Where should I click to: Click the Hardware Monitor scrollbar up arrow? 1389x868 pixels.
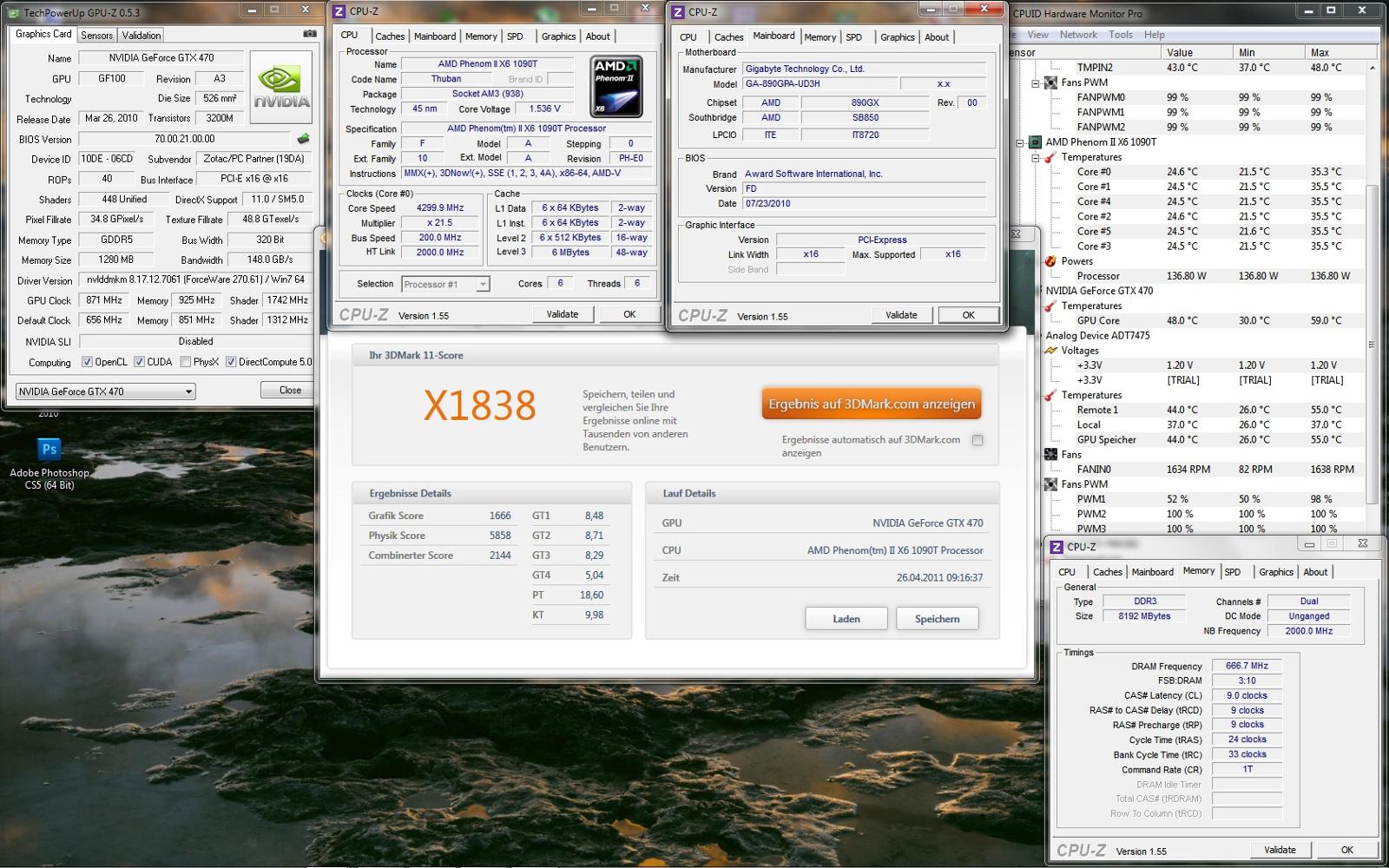(x=1372, y=67)
